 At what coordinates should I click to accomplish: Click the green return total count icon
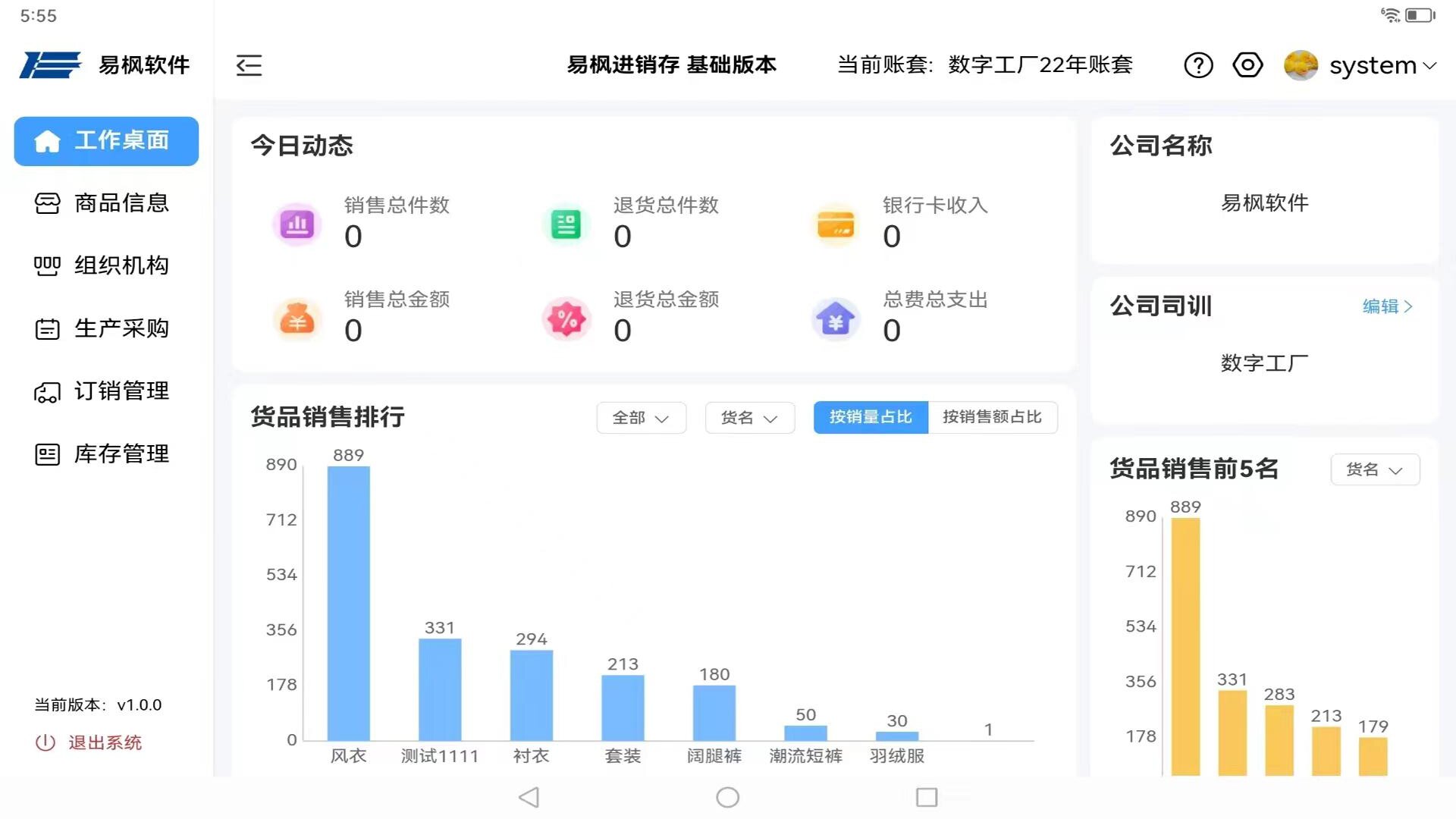(x=566, y=224)
